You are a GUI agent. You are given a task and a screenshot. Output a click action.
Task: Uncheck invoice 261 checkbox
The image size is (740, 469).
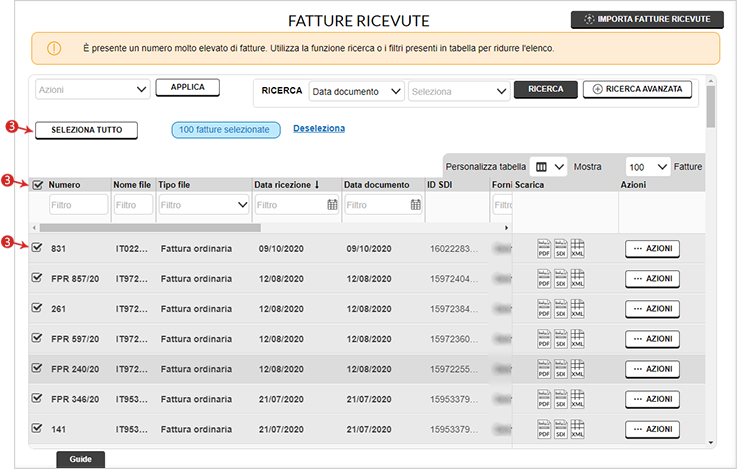click(x=37, y=308)
